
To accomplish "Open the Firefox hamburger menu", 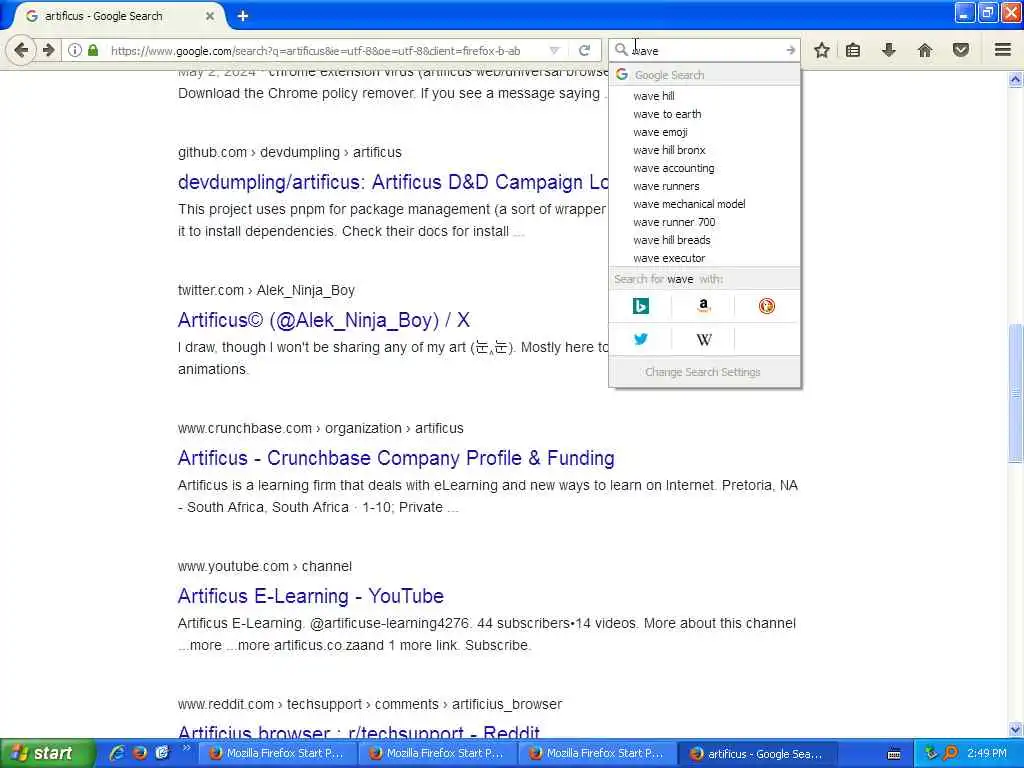I will (x=1003, y=50).
